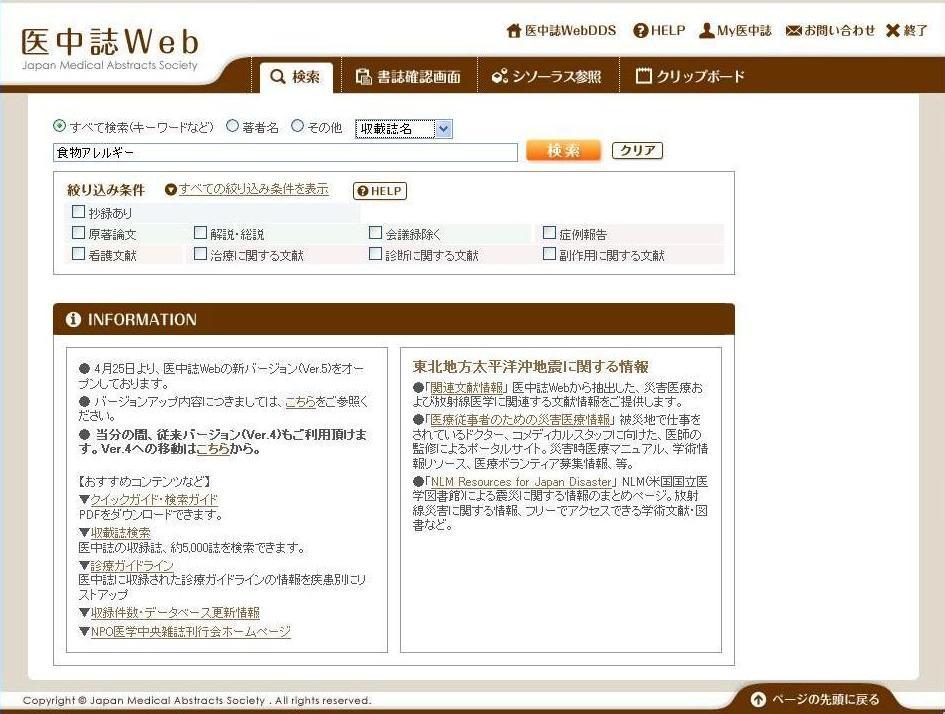The width and height of the screenshot is (945, 714).
Task: Click こちら link in バージョンアップ内容 sentence
Action: (300, 401)
